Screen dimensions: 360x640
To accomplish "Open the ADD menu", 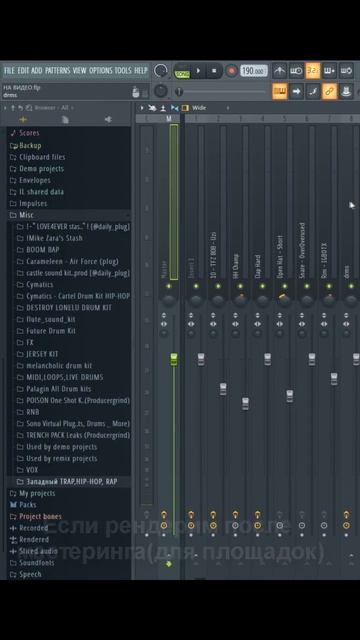I will click(x=37, y=71).
